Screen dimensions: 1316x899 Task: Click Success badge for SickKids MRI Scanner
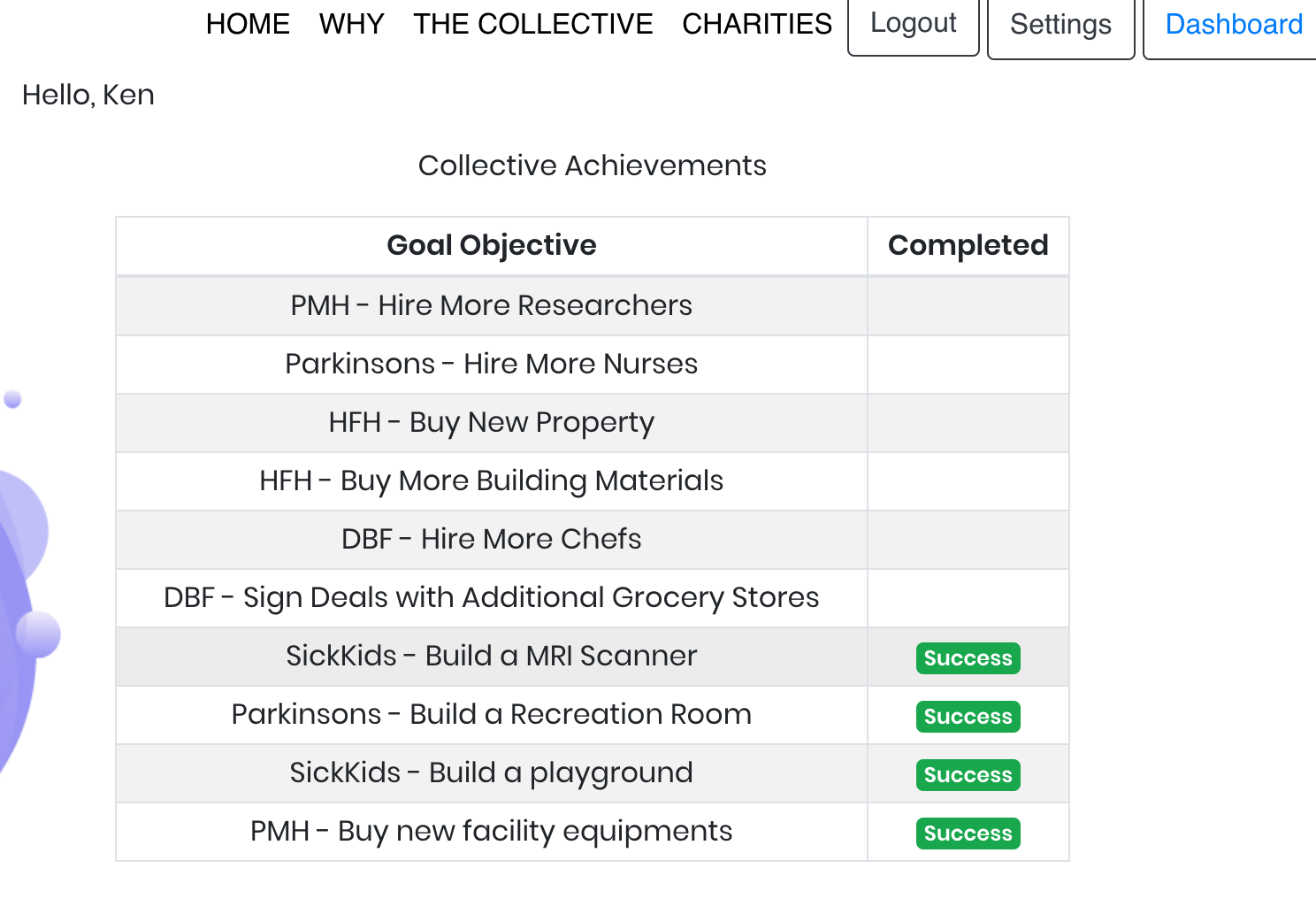coord(968,658)
